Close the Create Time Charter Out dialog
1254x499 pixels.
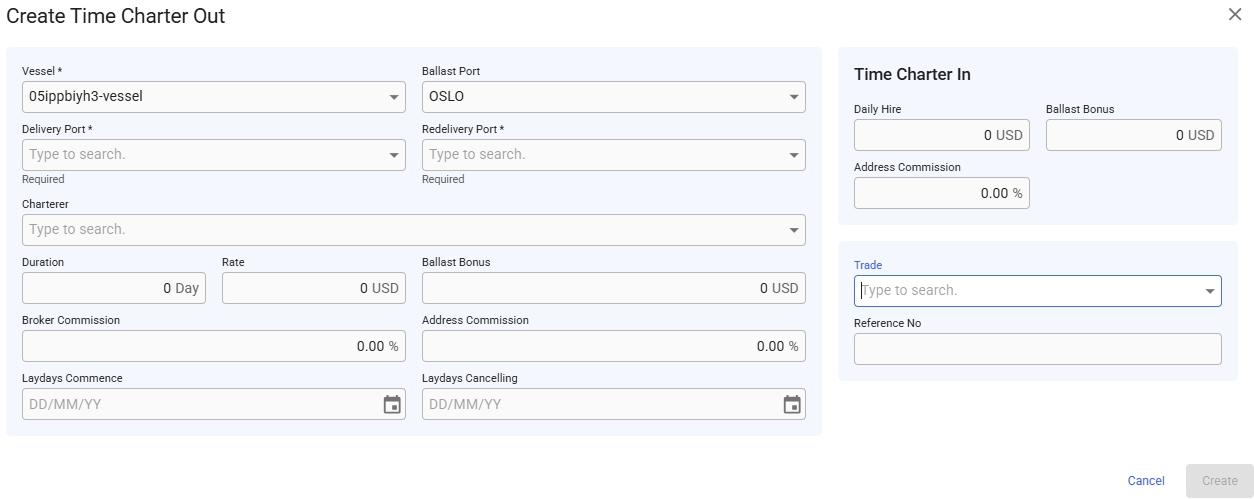(x=1235, y=15)
